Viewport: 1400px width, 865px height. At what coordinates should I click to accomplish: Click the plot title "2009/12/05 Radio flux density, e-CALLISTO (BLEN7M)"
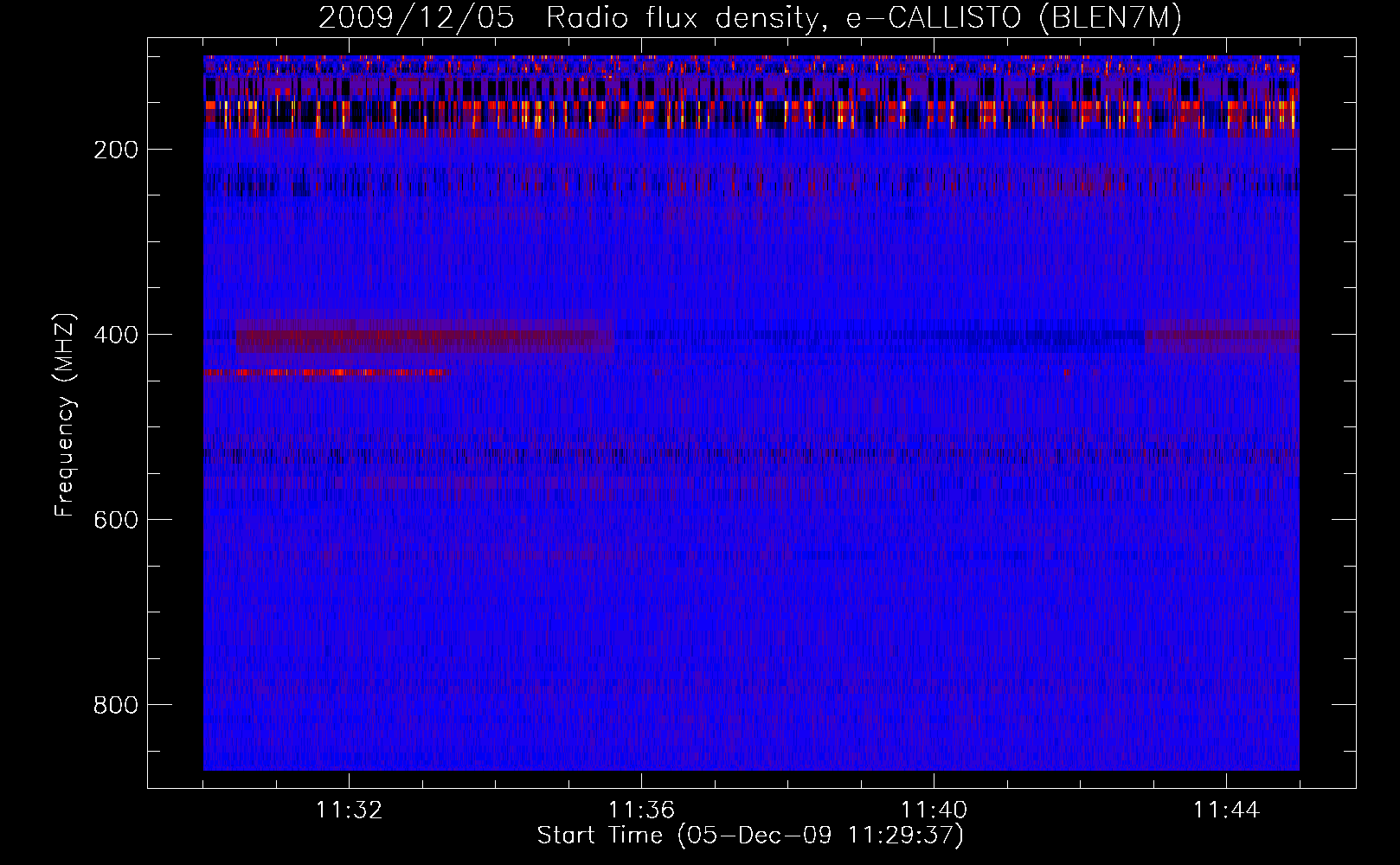[x=750, y=17]
